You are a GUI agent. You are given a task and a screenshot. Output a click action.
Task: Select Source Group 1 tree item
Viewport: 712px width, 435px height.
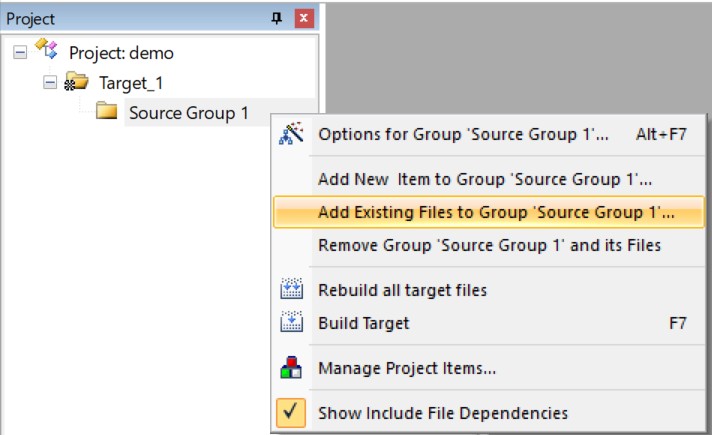click(x=188, y=113)
